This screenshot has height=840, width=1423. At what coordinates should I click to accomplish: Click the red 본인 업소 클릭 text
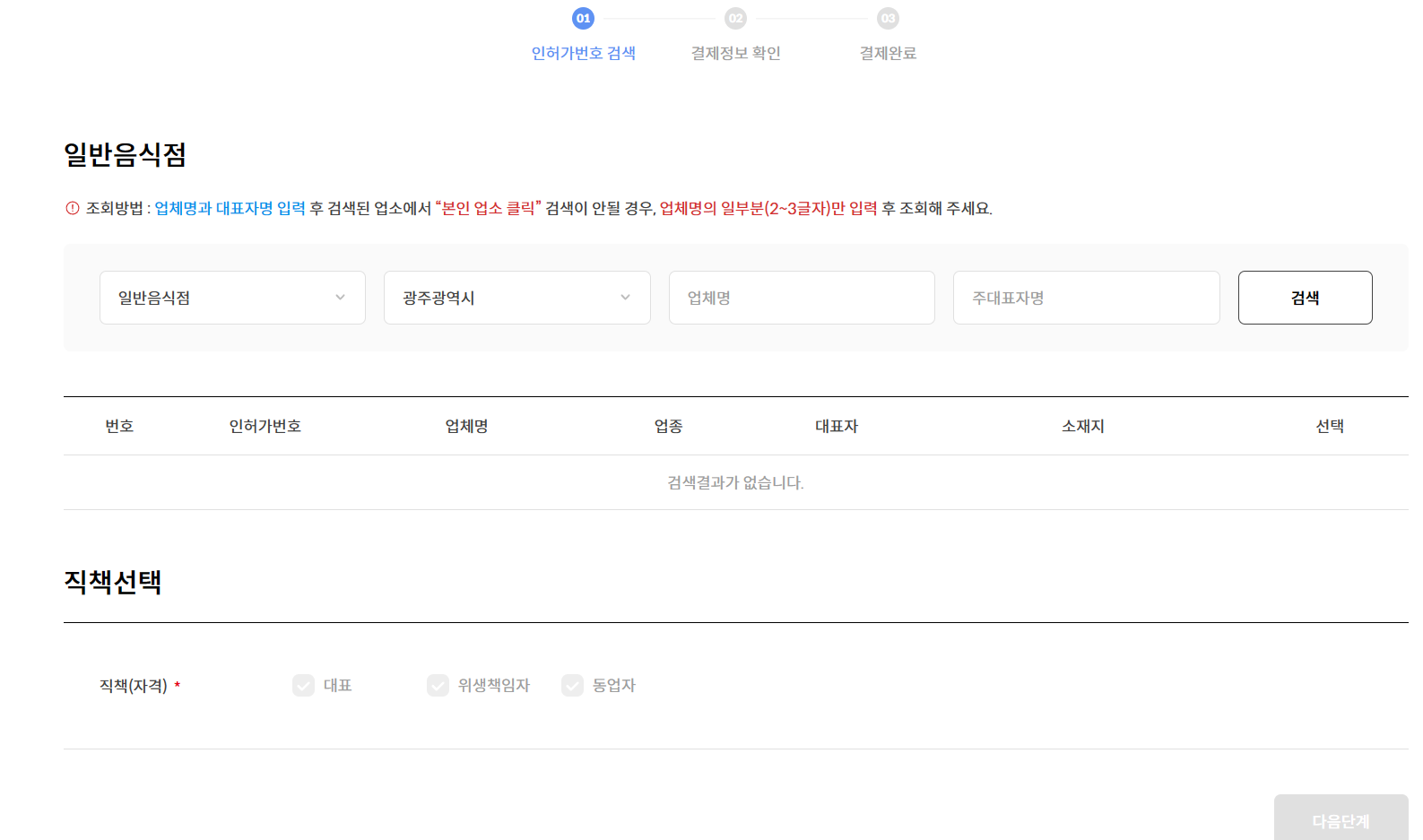pyautogui.click(x=489, y=208)
